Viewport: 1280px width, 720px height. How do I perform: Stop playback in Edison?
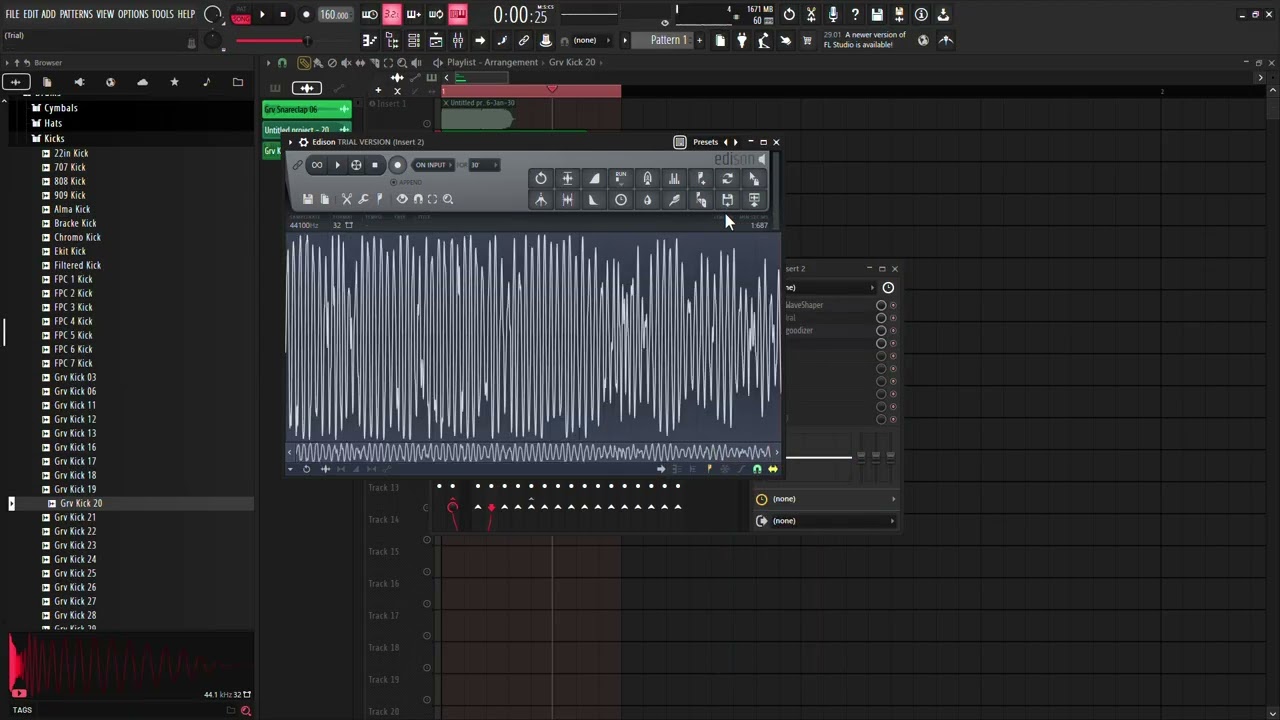[x=375, y=165]
